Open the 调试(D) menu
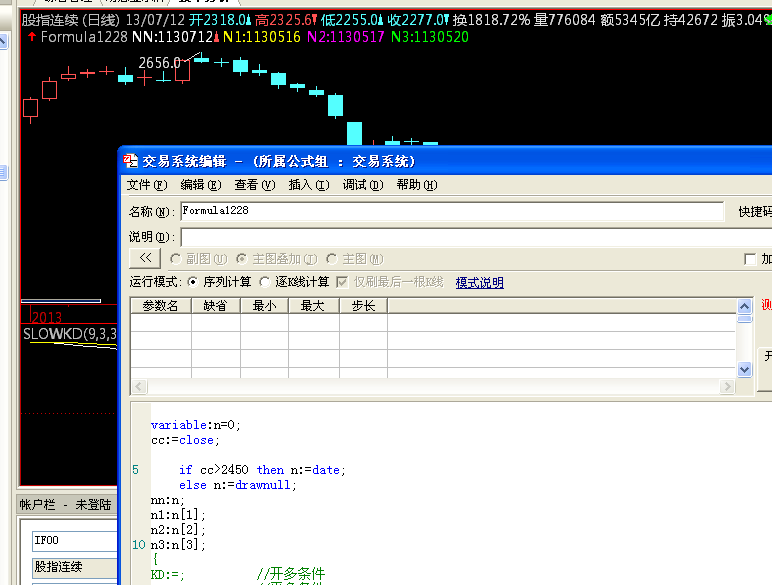 tap(363, 185)
